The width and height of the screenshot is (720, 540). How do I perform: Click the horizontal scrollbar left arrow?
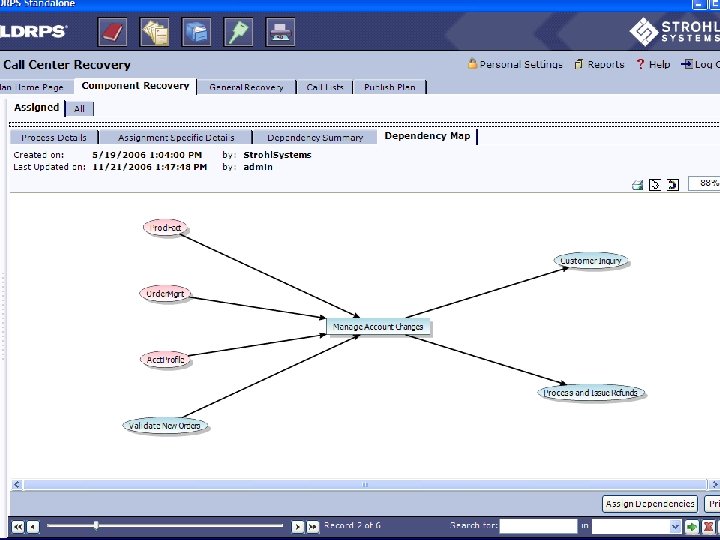[x=17, y=484]
